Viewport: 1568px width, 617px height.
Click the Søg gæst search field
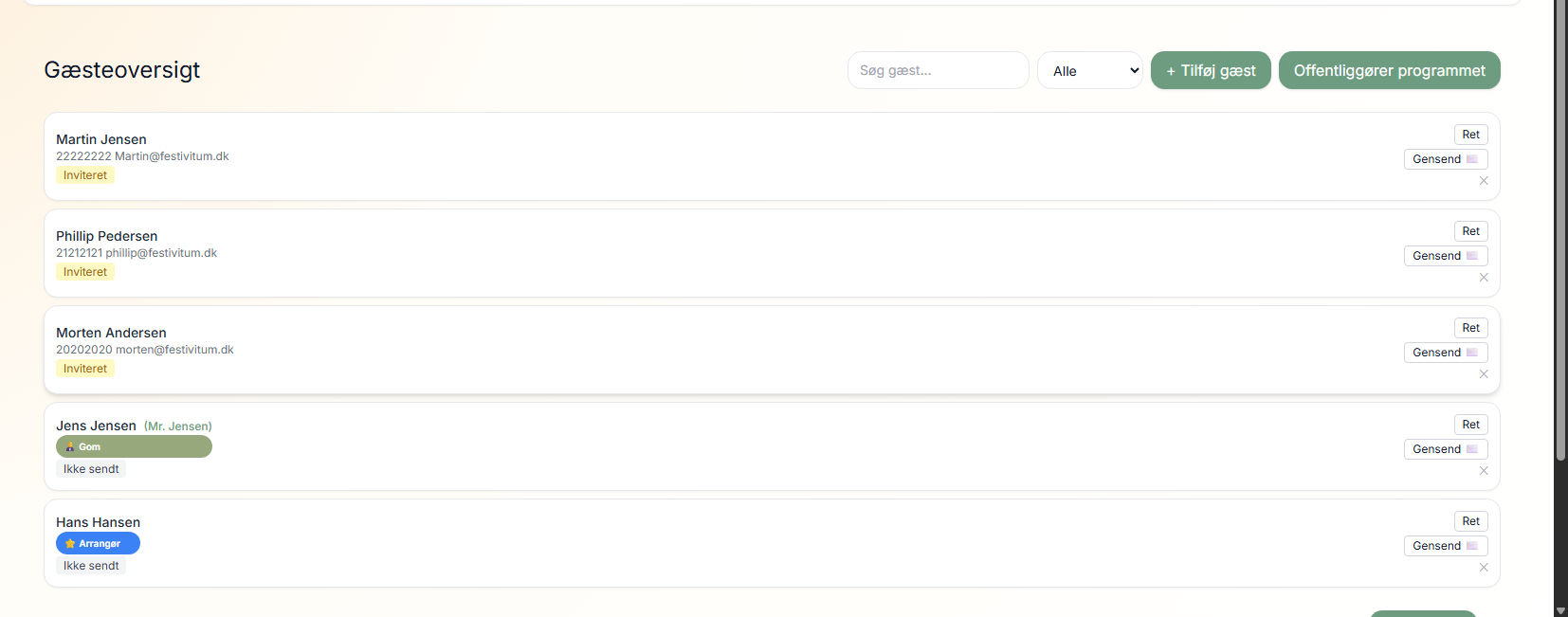click(x=938, y=70)
